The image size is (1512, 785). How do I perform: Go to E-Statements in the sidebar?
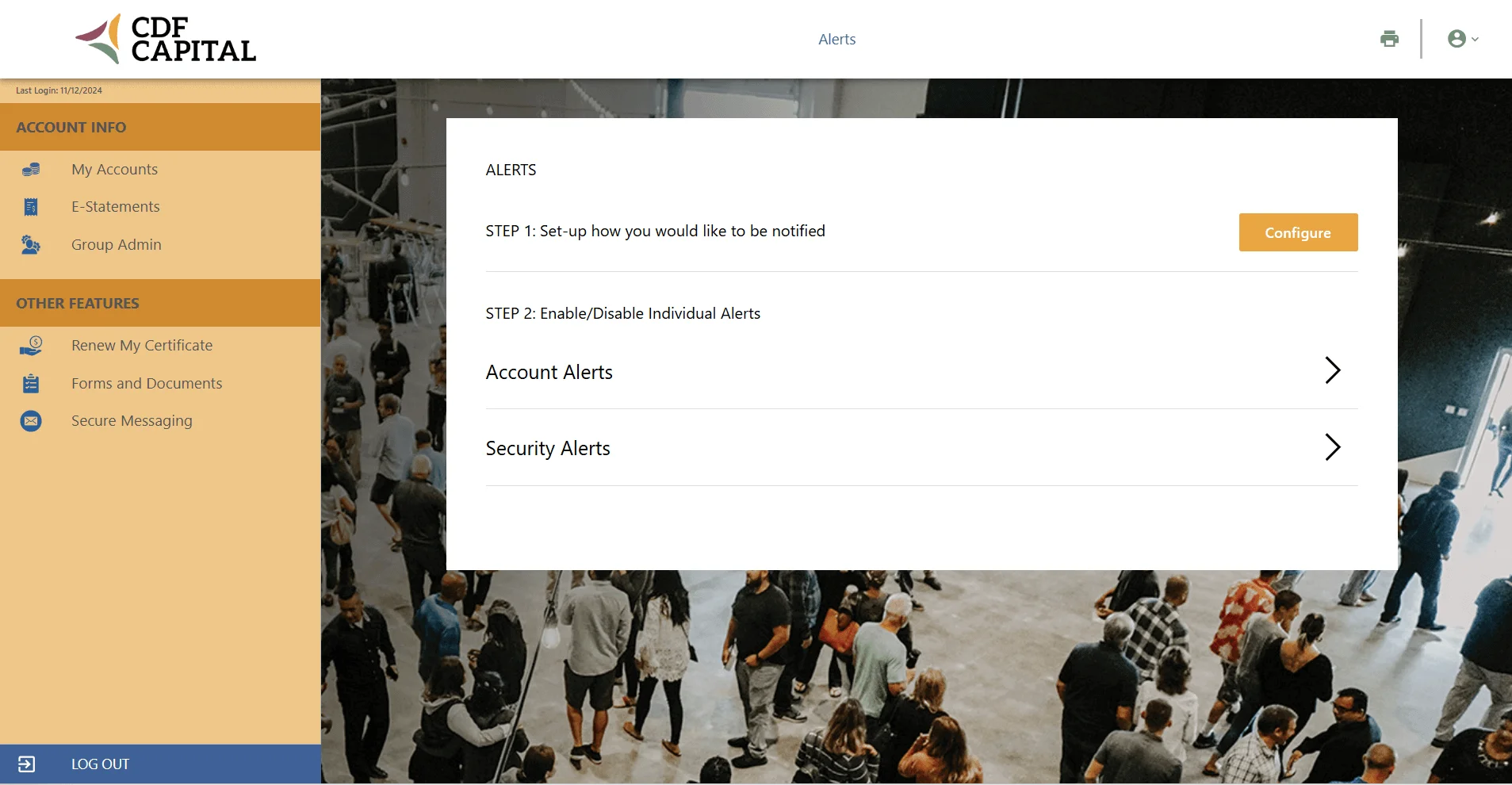point(116,207)
